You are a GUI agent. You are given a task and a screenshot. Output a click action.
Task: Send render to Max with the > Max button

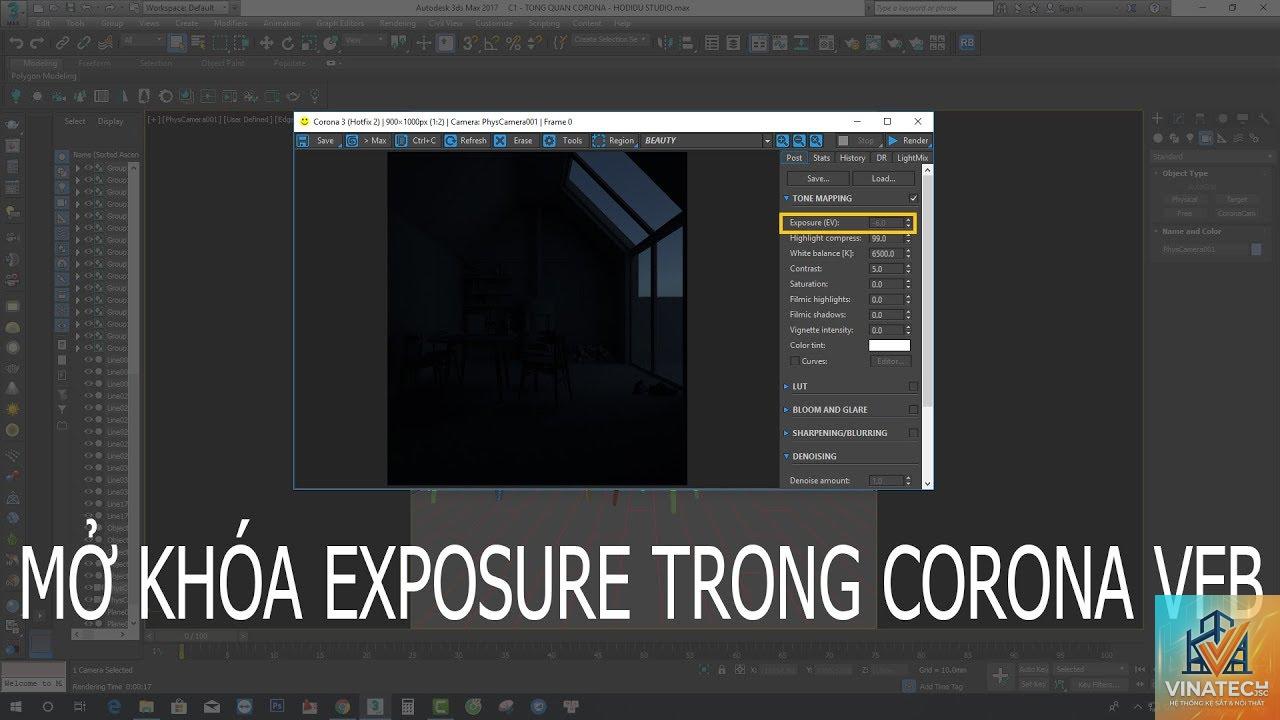pyautogui.click(x=367, y=141)
